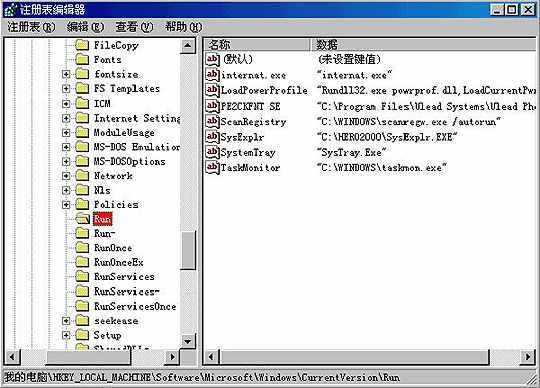Select the highlighted Run key label
540x388 pixels.
click(103, 219)
